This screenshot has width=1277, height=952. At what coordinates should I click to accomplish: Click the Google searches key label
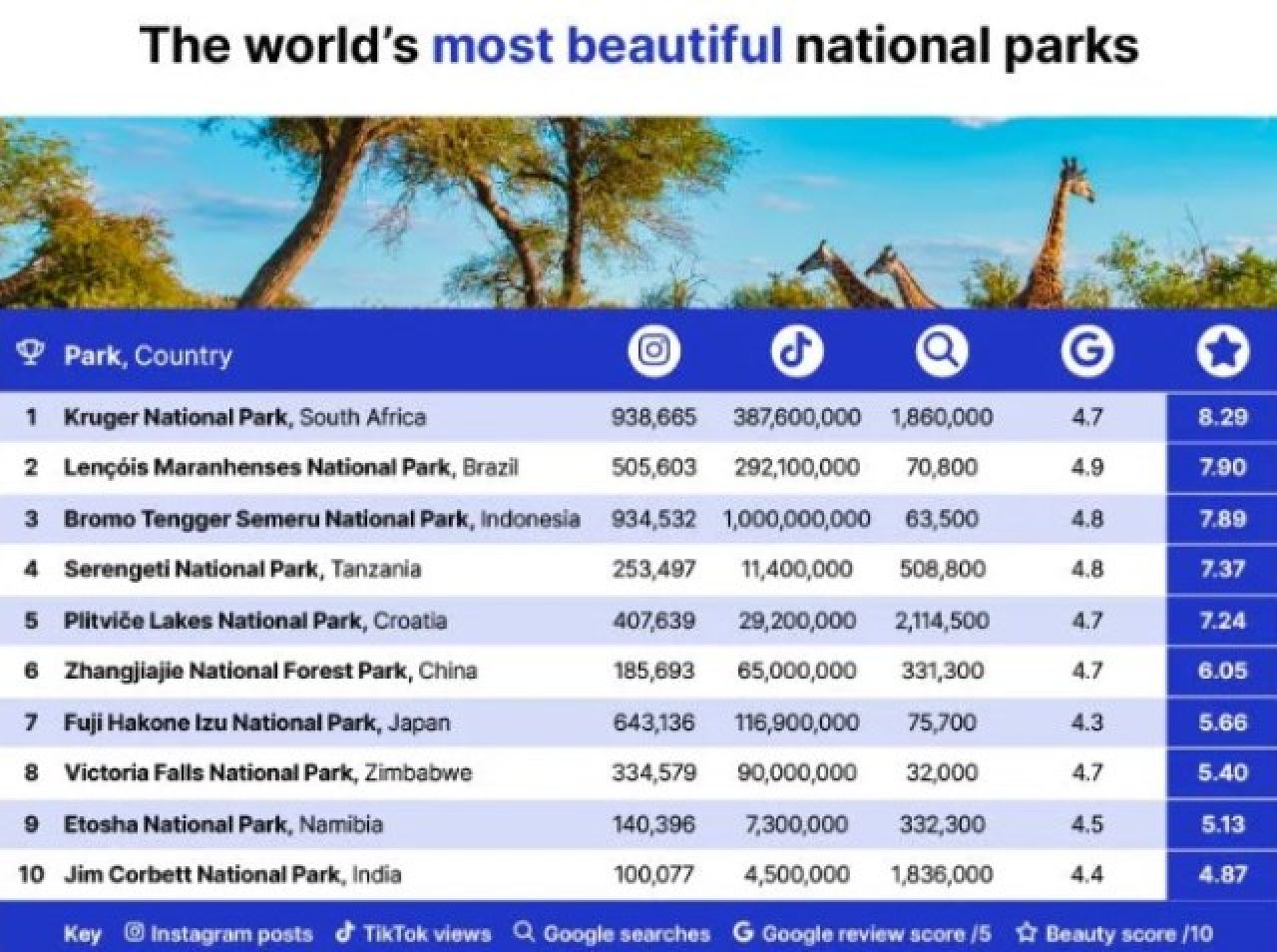tap(627, 934)
